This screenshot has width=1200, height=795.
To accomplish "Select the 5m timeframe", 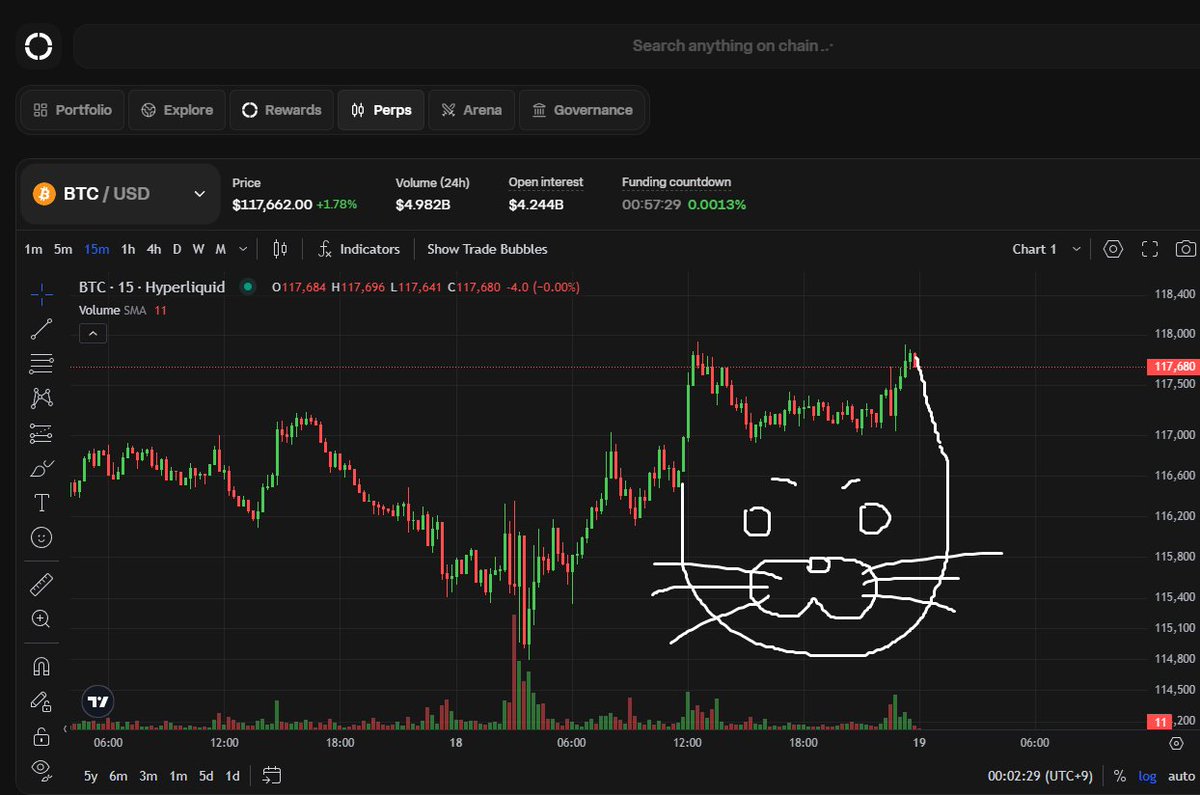I will click(63, 249).
